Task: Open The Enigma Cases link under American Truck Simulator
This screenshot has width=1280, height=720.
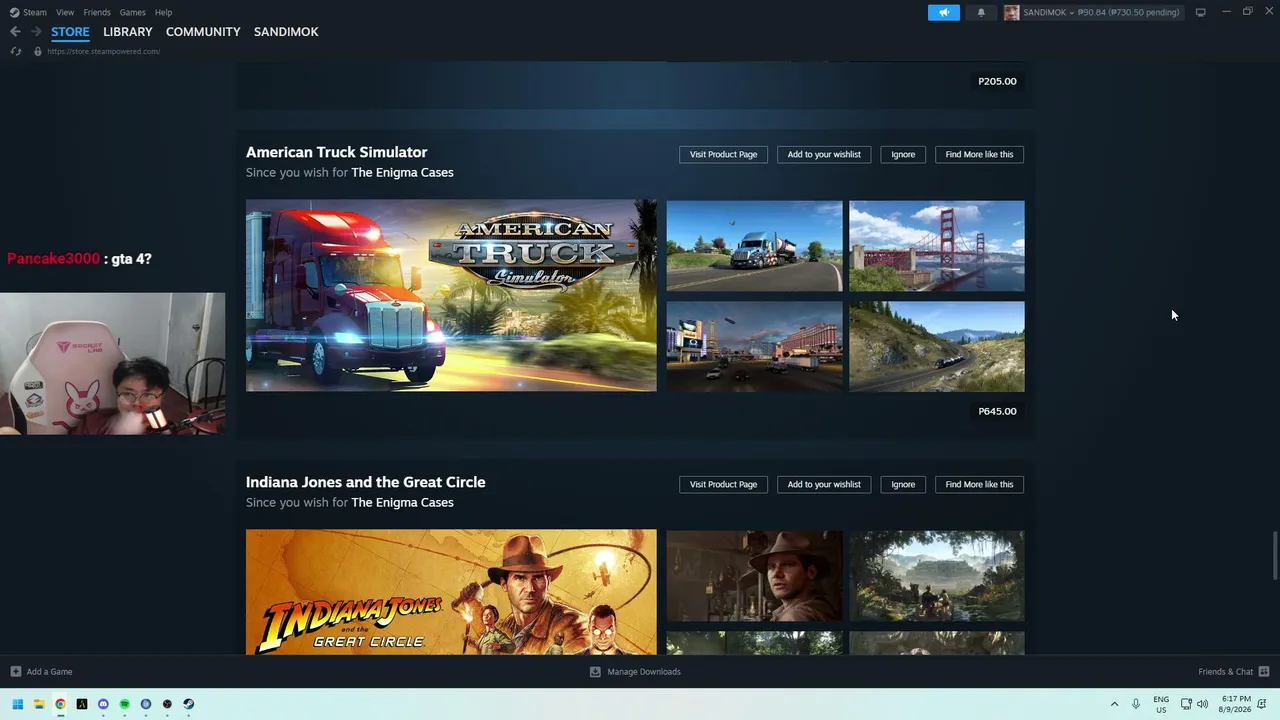Action: [x=402, y=173]
